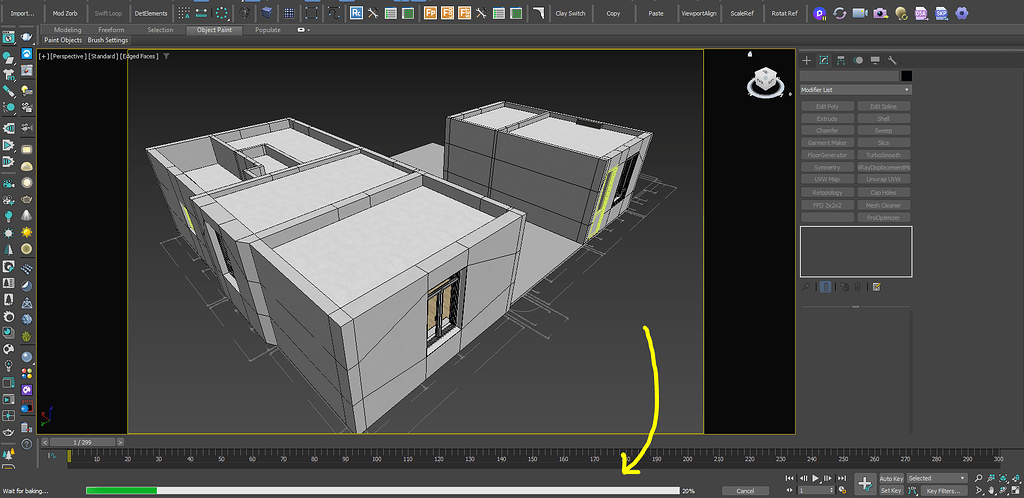Screen dimensions: 1024x498
Task: Toggle Show End Result in modifier stack
Action: pyautogui.click(x=826, y=286)
